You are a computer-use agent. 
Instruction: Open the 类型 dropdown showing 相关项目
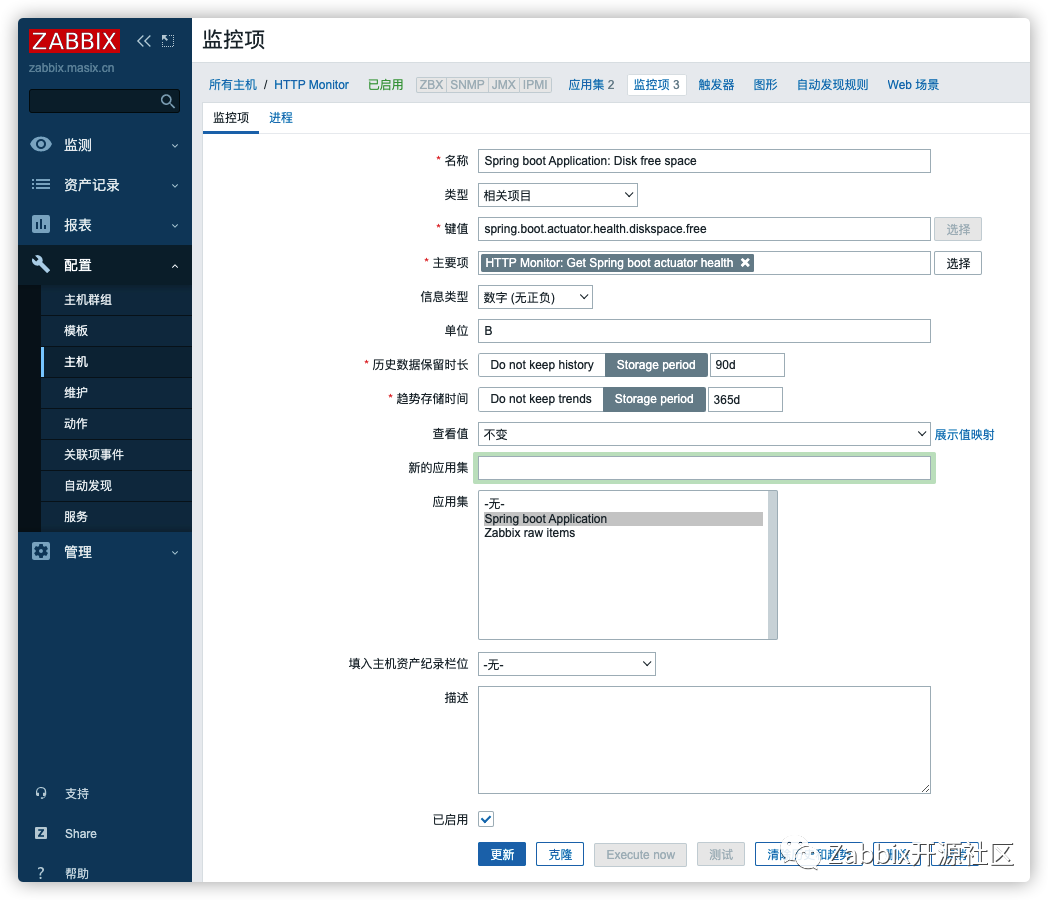pyautogui.click(x=557, y=194)
